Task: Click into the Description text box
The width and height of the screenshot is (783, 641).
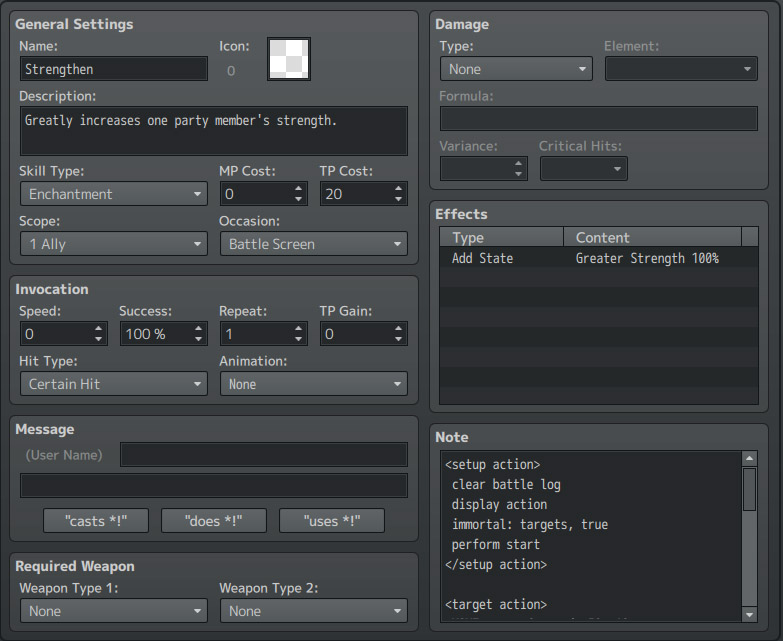Action: coord(214,131)
